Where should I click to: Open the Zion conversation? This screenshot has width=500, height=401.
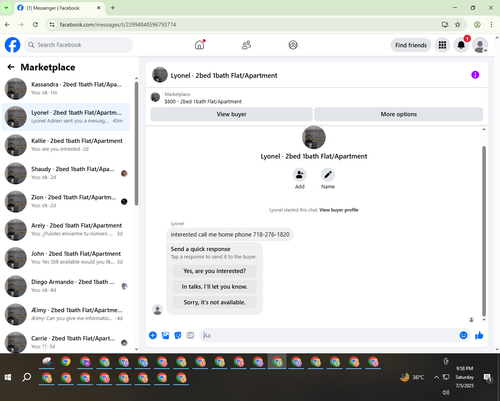[66, 201]
